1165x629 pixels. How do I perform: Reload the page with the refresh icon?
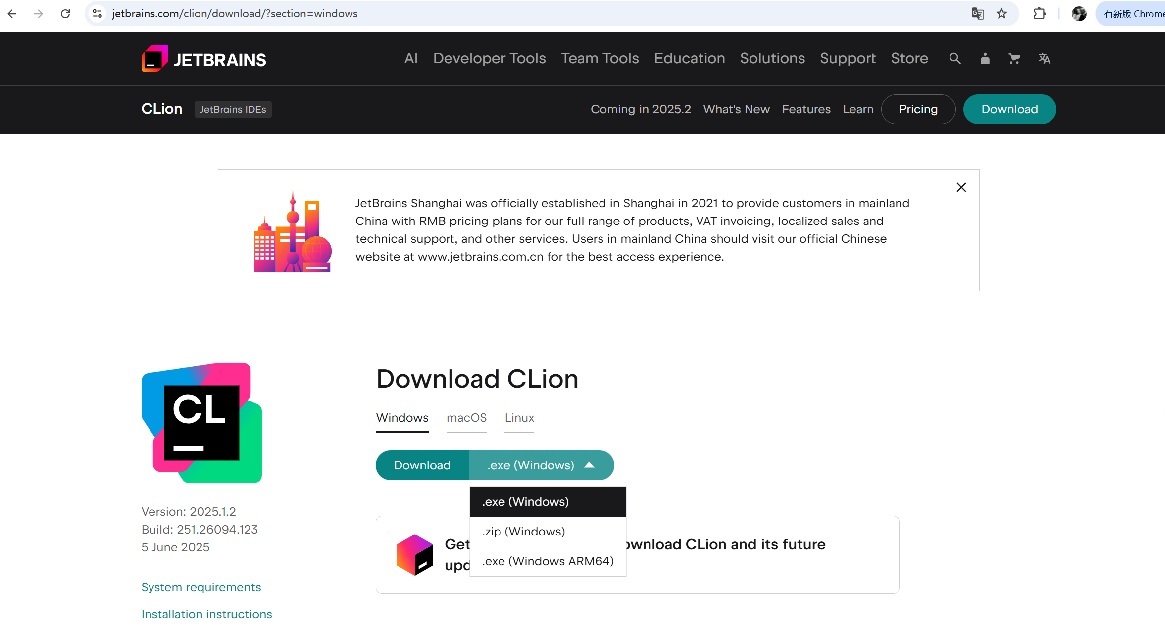point(65,13)
